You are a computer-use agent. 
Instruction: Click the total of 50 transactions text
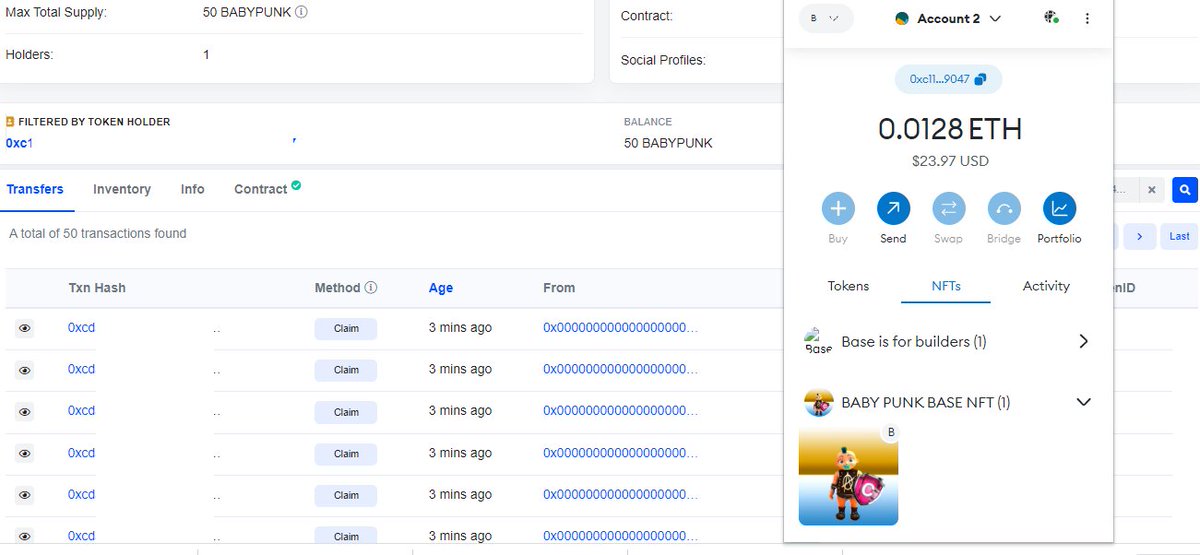(98, 233)
